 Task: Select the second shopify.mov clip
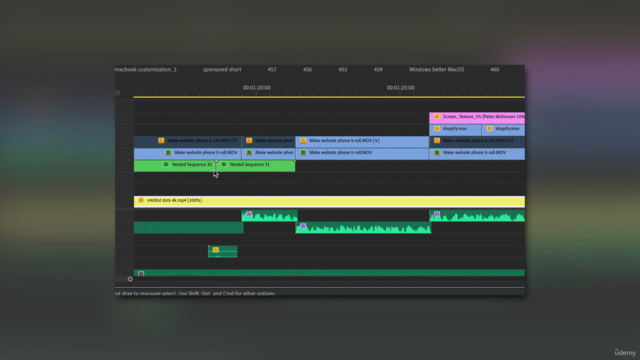coord(503,130)
